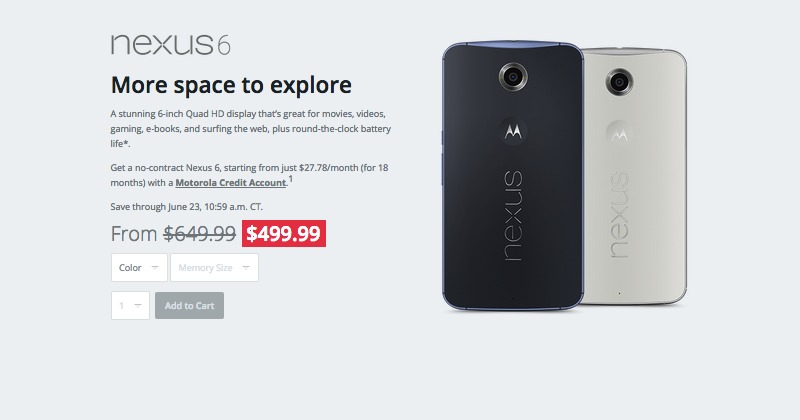Image resolution: width=800 pixels, height=420 pixels.
Task: Select the dark blue Nexus 6 phone image
Action: click(x=512, y=176)
